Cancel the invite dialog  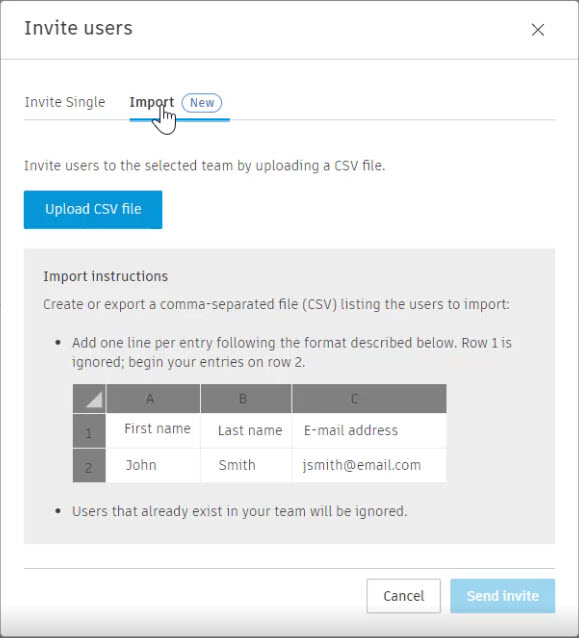click(x=404, y=596)
